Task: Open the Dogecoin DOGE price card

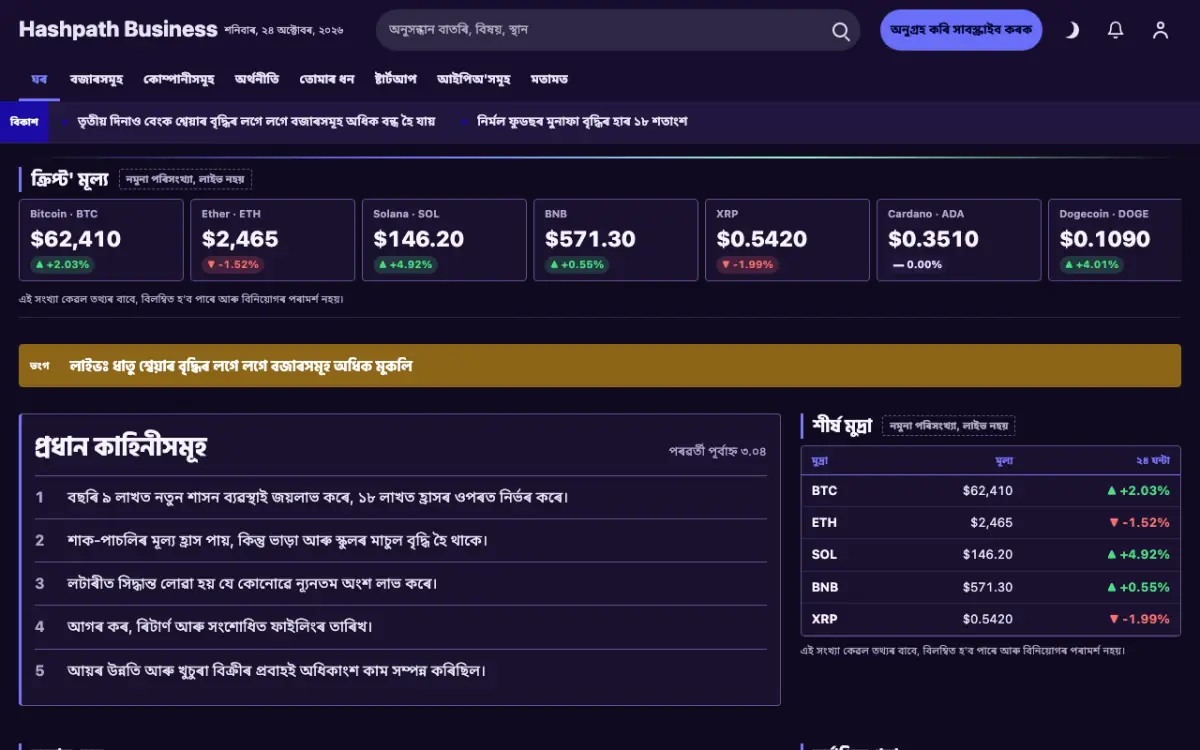Action: point(1115,240)
